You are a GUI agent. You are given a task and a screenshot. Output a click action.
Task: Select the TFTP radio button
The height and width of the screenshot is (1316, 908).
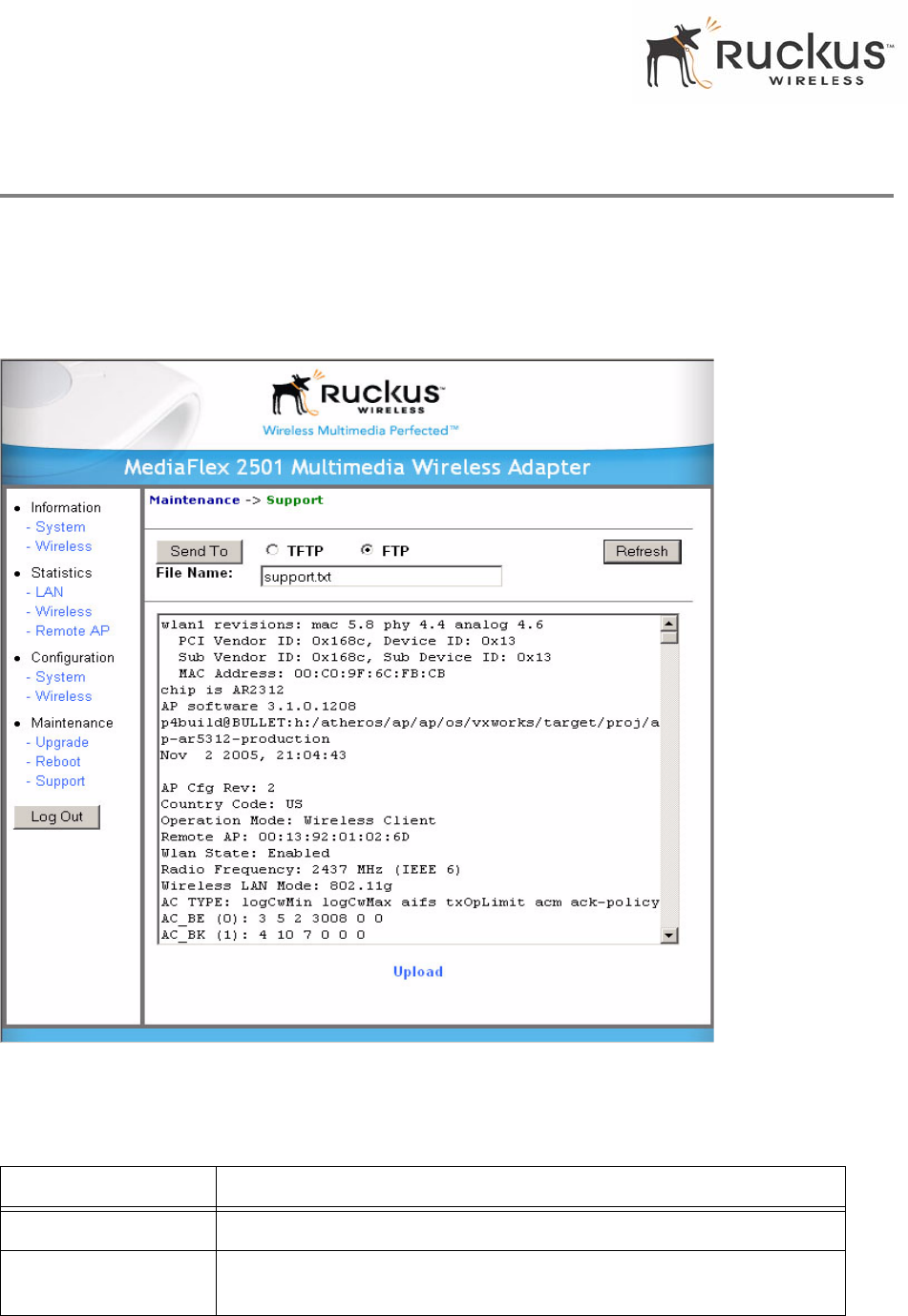(272, 550)
